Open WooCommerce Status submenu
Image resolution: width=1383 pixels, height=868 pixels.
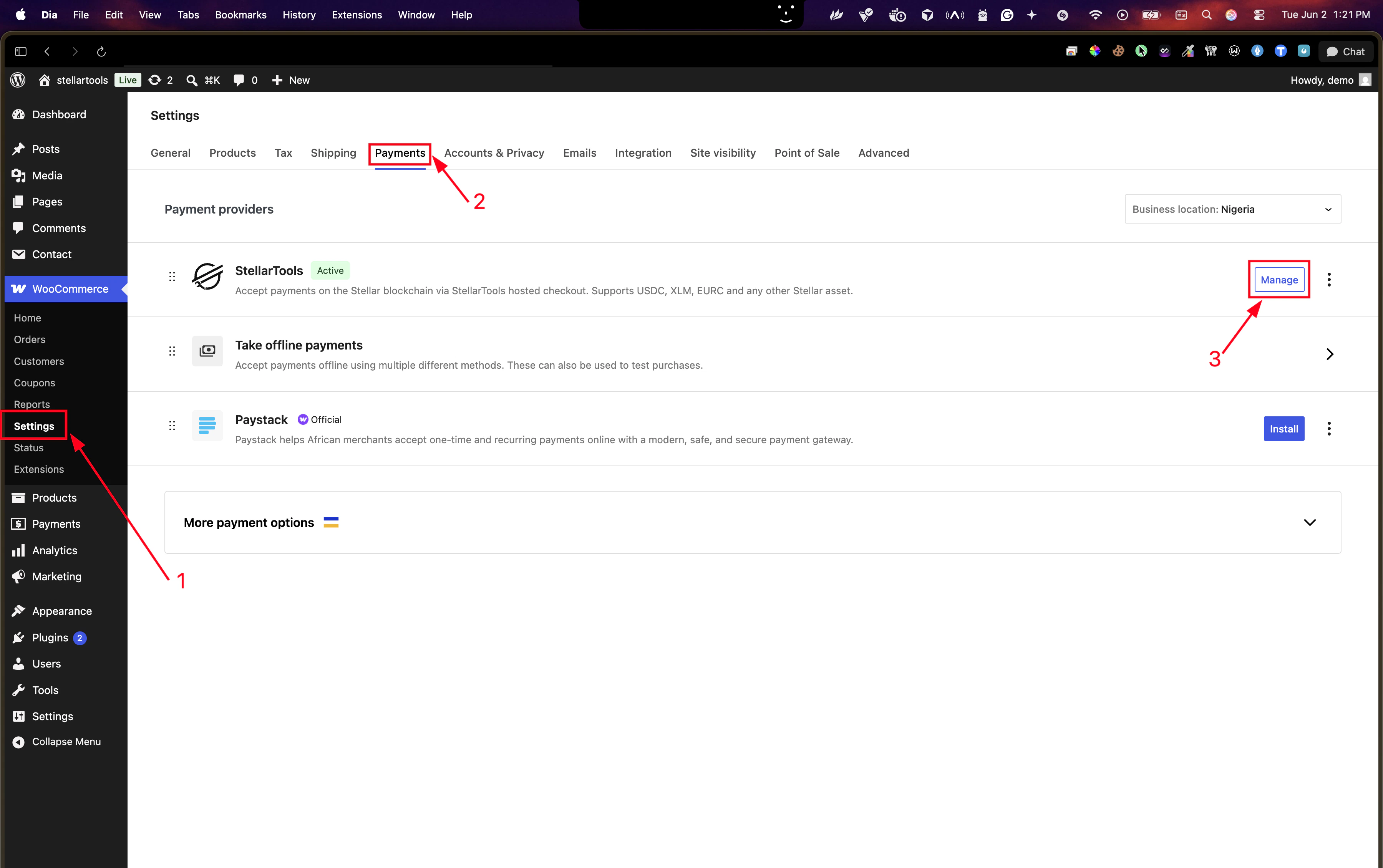29,448
